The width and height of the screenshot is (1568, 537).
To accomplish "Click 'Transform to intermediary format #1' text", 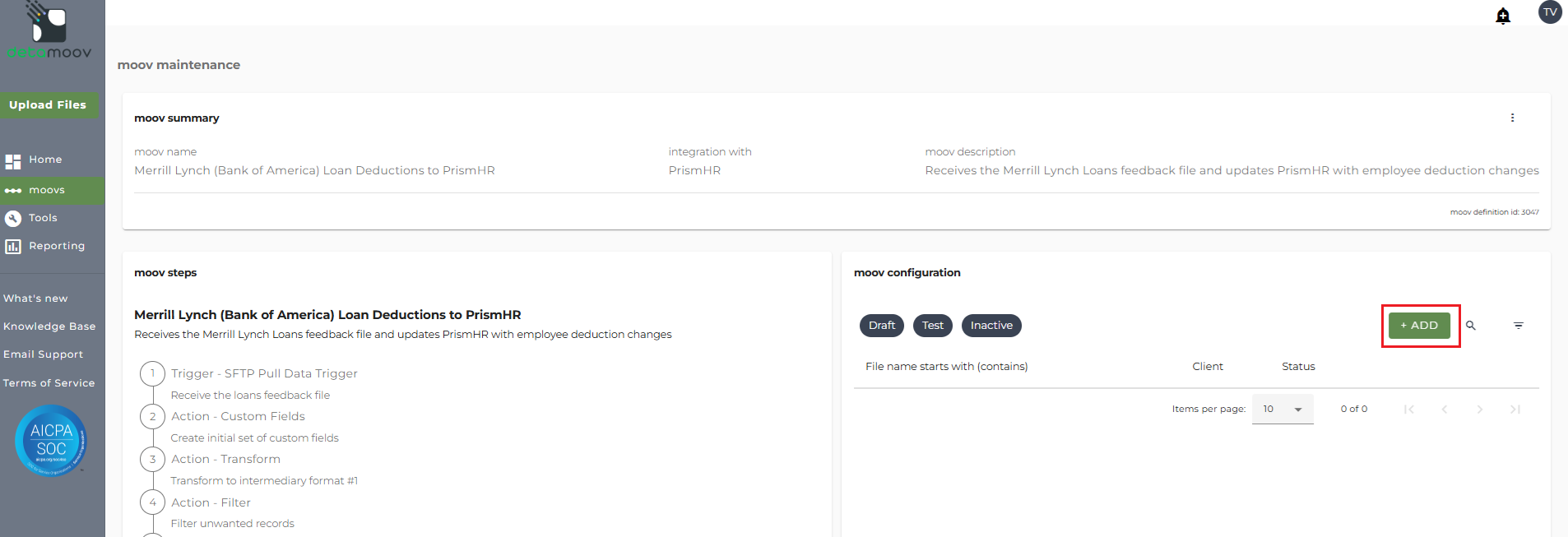I will click(x=264, y=481).
